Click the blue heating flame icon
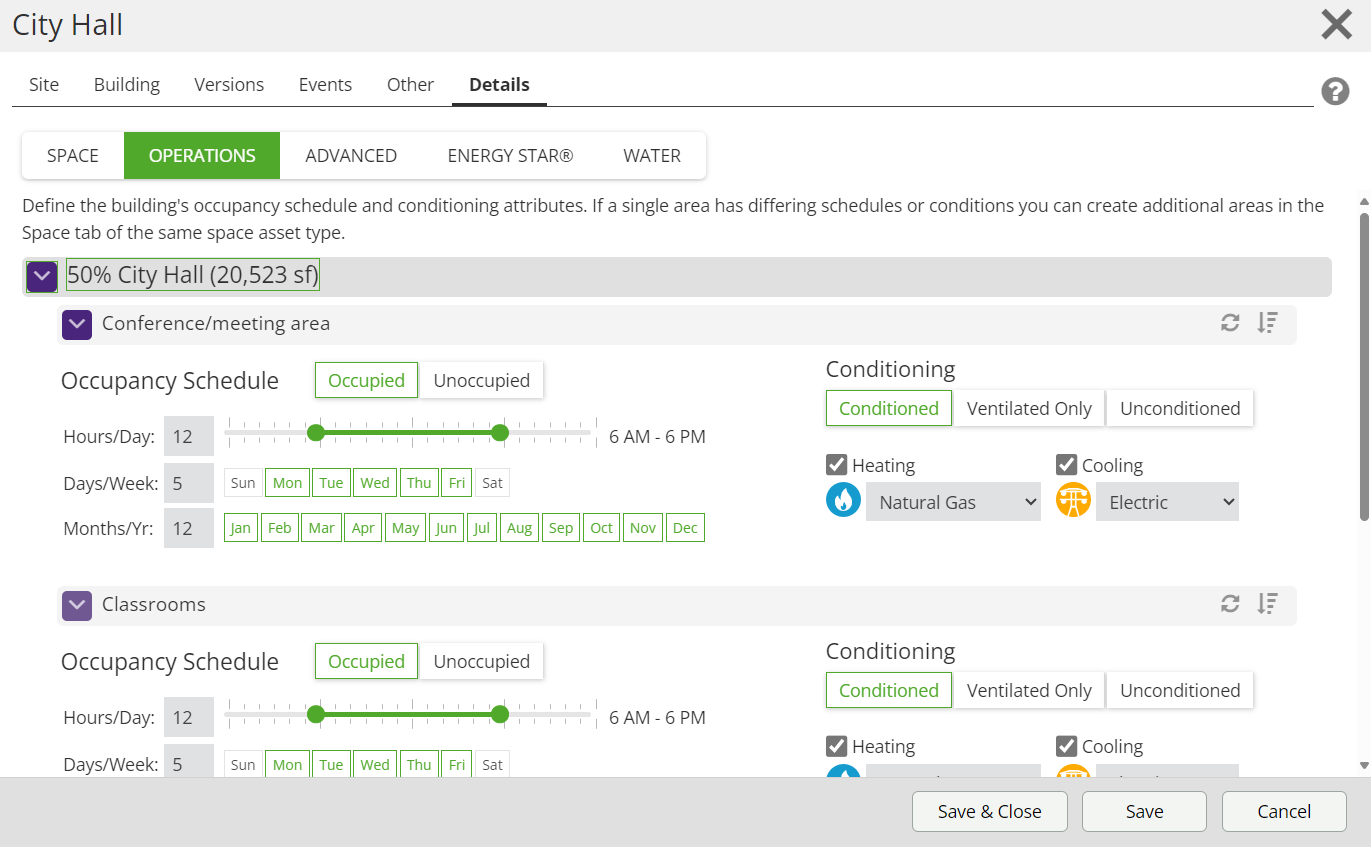 pyautogui.click(x=843, y=501)
